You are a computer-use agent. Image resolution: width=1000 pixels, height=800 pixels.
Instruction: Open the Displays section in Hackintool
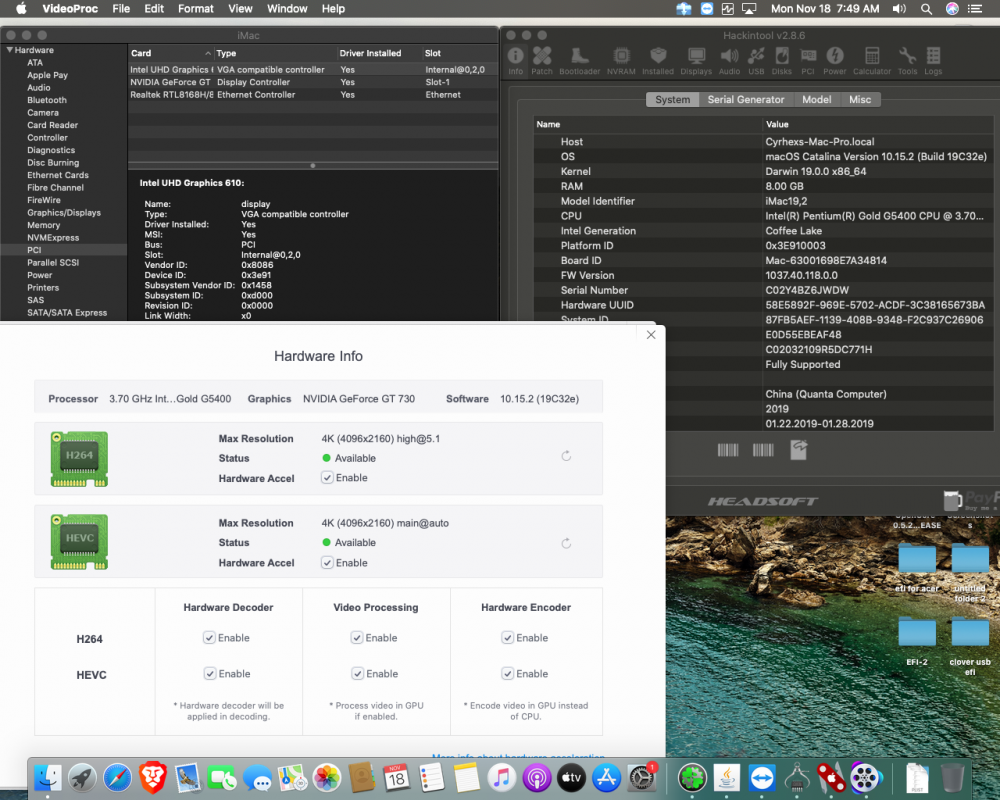coord(696,61)
